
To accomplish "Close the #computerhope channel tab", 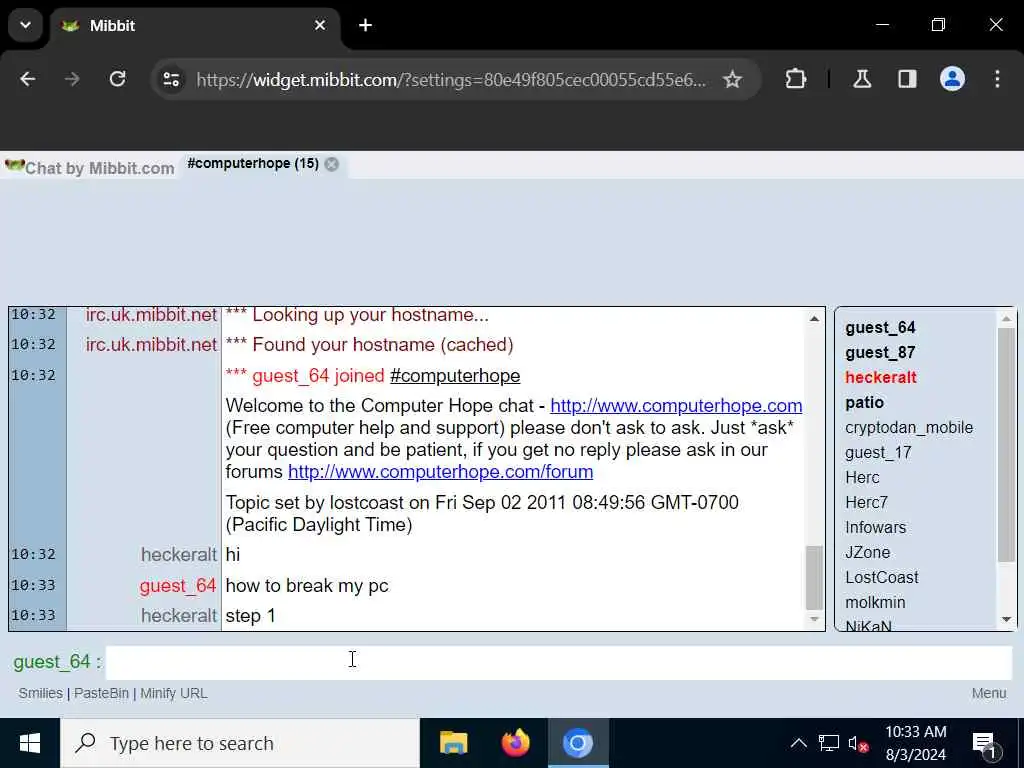I will tap(332, 165).
